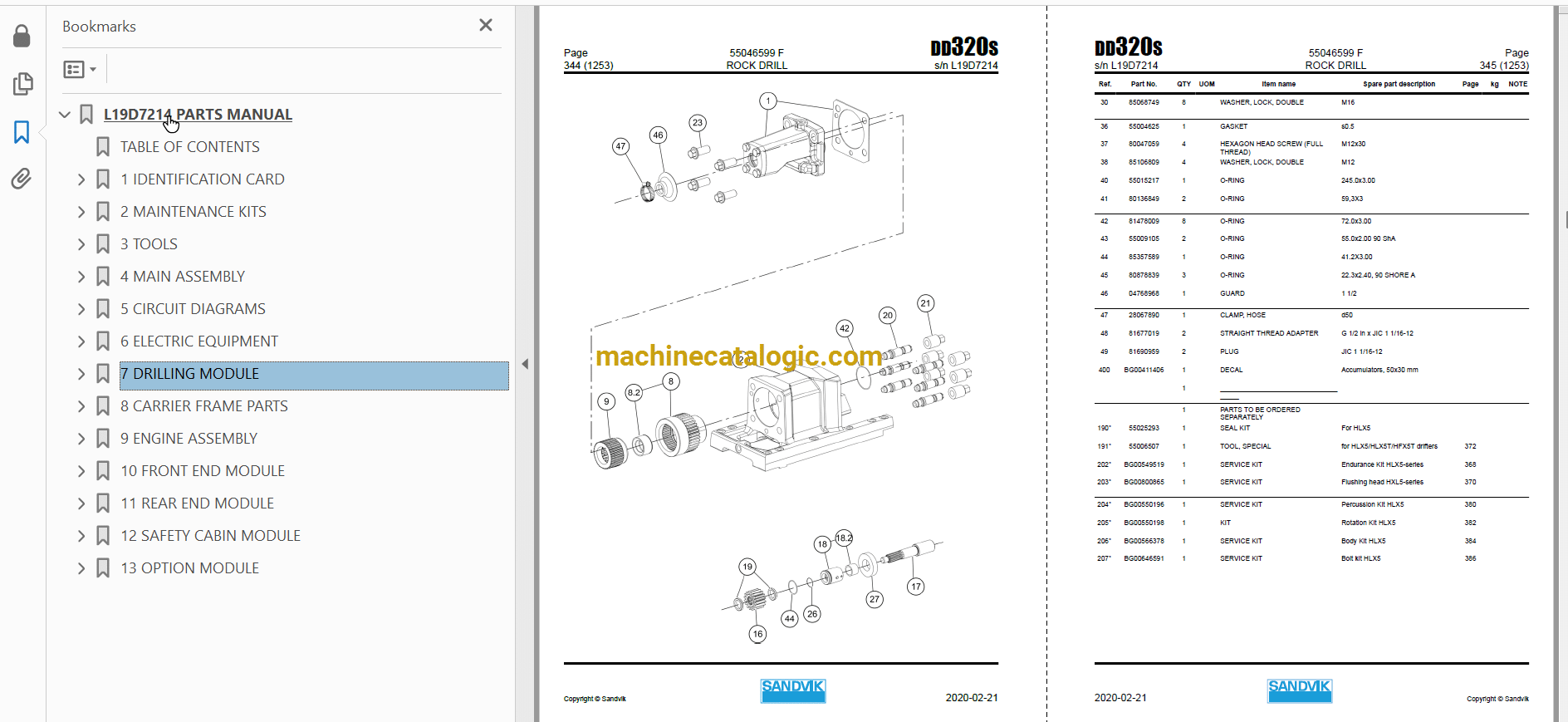
Task: Expand the 4 MAIN ASSEMBLY bookmark
Action: pyautogui.click(x=81, y=277)
